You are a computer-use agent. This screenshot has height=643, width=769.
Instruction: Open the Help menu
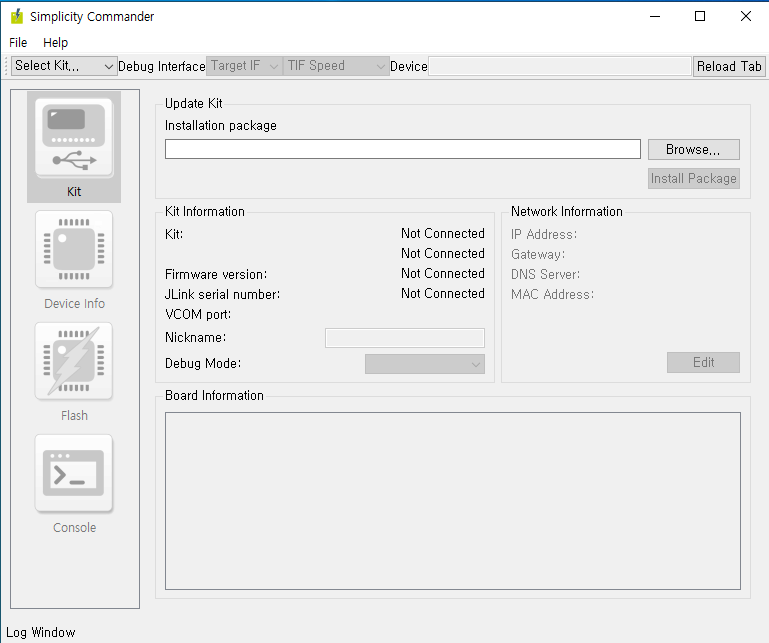coord(55,43)
